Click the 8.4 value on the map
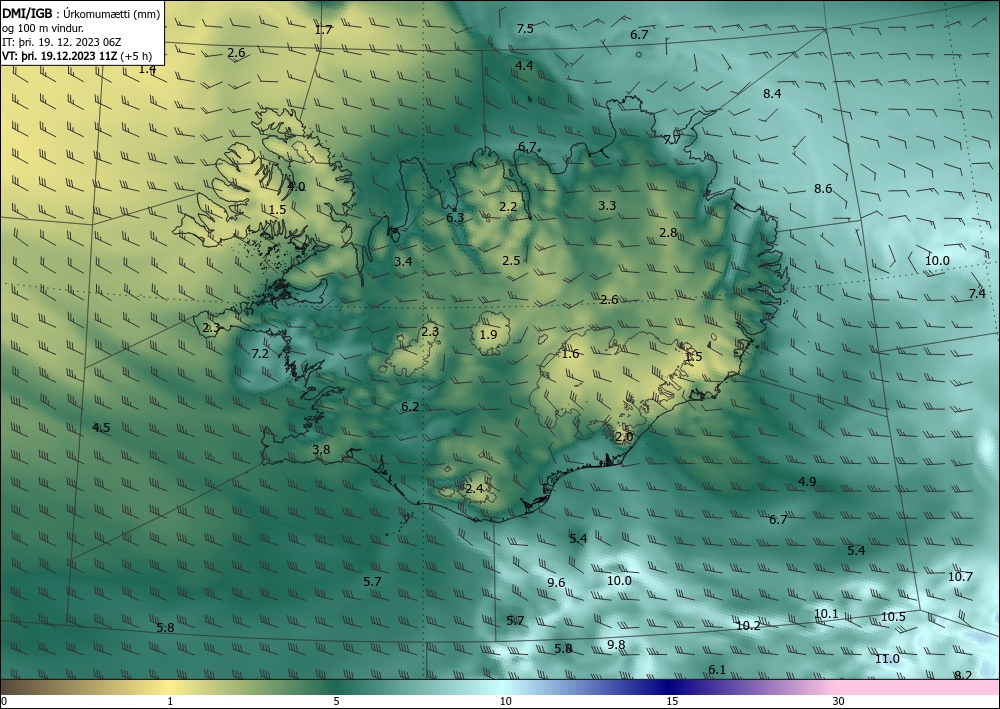This screenshot has width=1000, height=709. 772,94
